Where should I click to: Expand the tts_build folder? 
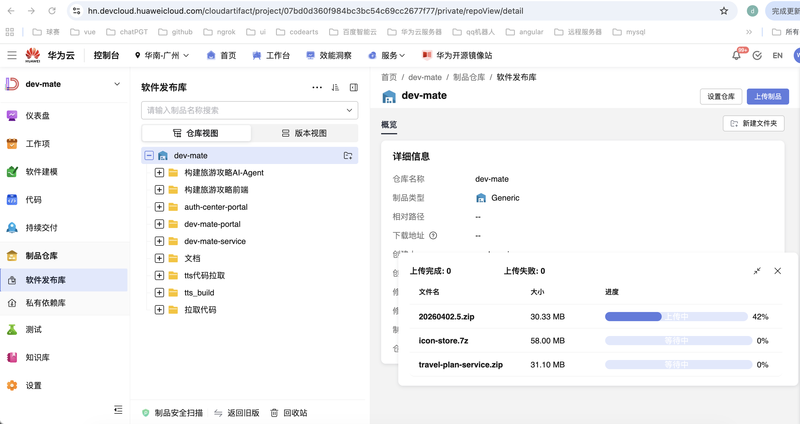(x=159, y=292)
